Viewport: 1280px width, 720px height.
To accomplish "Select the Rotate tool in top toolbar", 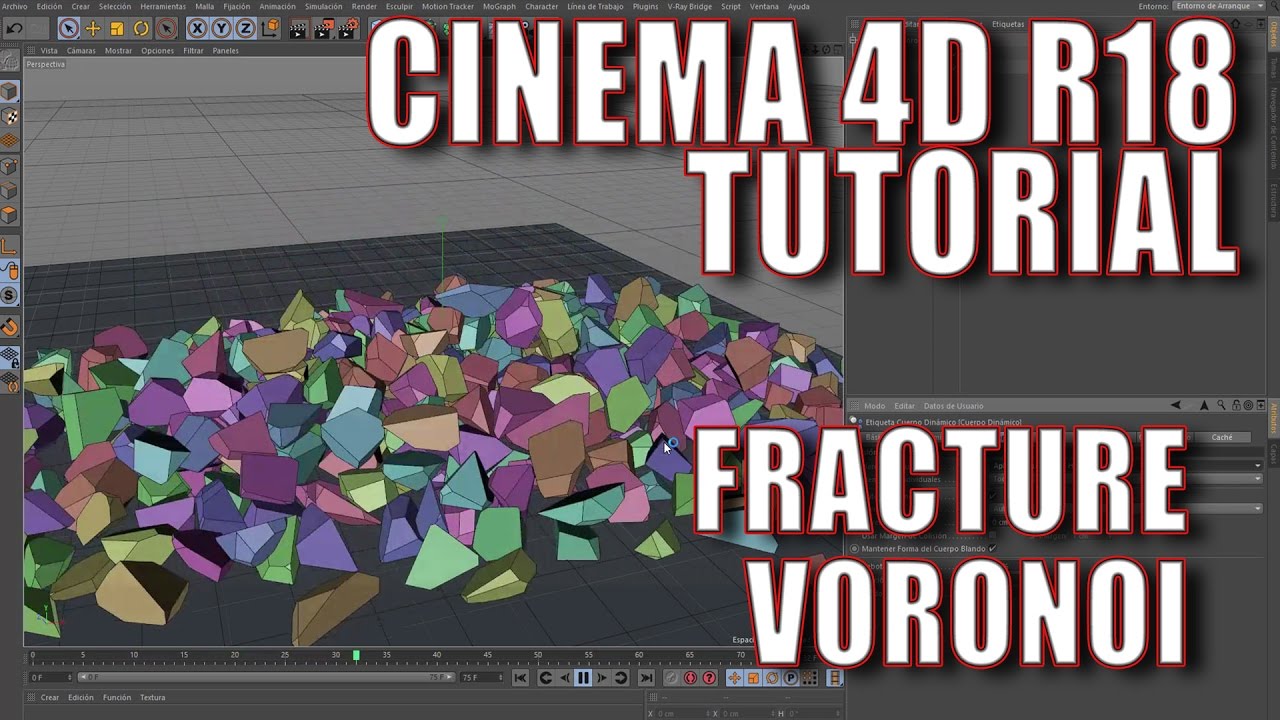I will 141,29.
